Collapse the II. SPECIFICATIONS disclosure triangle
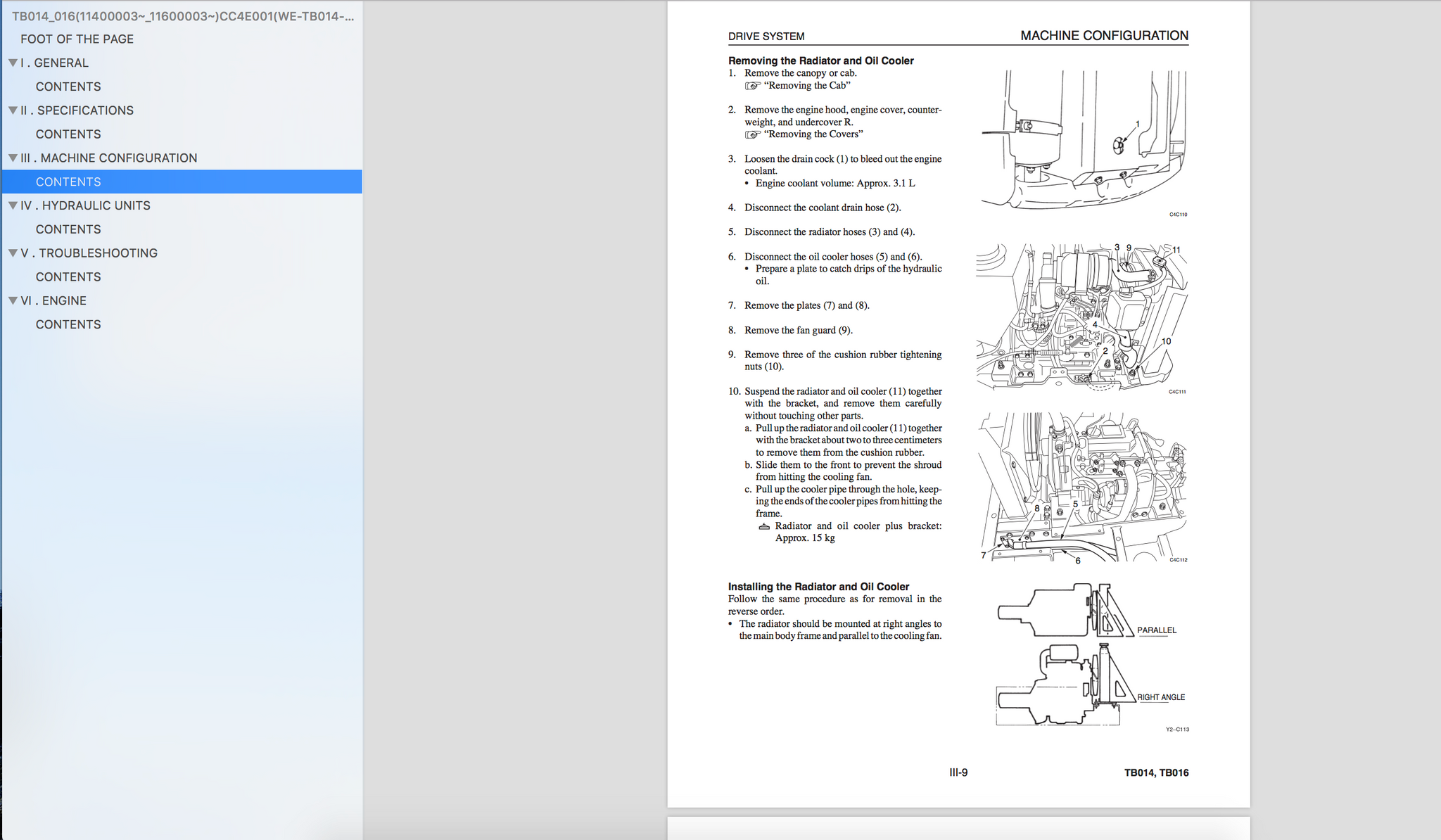1441x840 pixels. pos(13,110)
